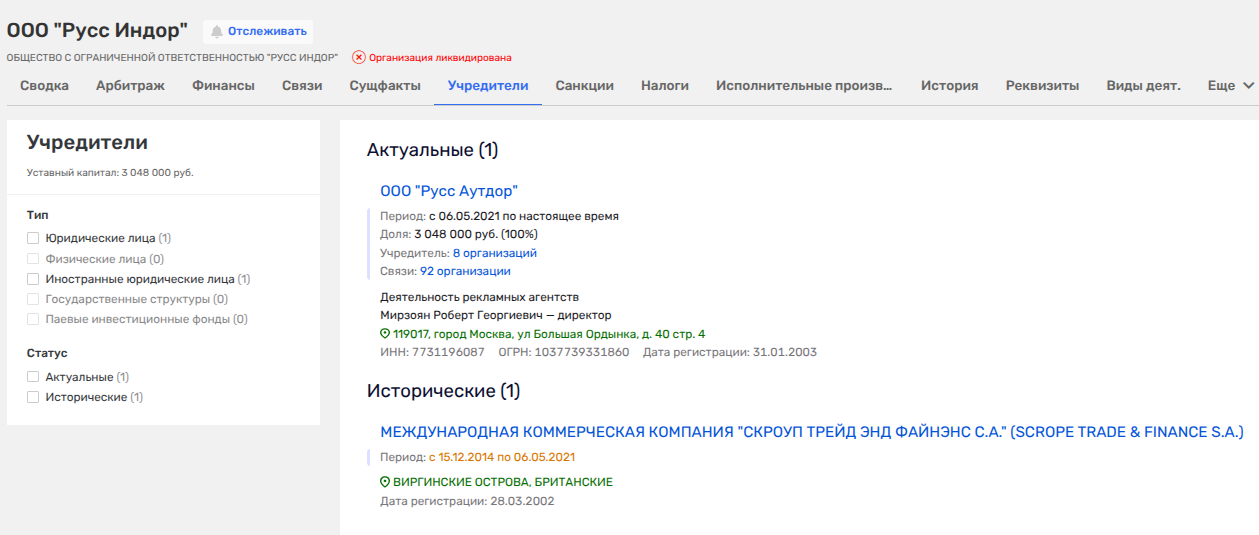Click the red liquidation status icon
Viewport: 1259px width, 535px height.
click(359, 58)
